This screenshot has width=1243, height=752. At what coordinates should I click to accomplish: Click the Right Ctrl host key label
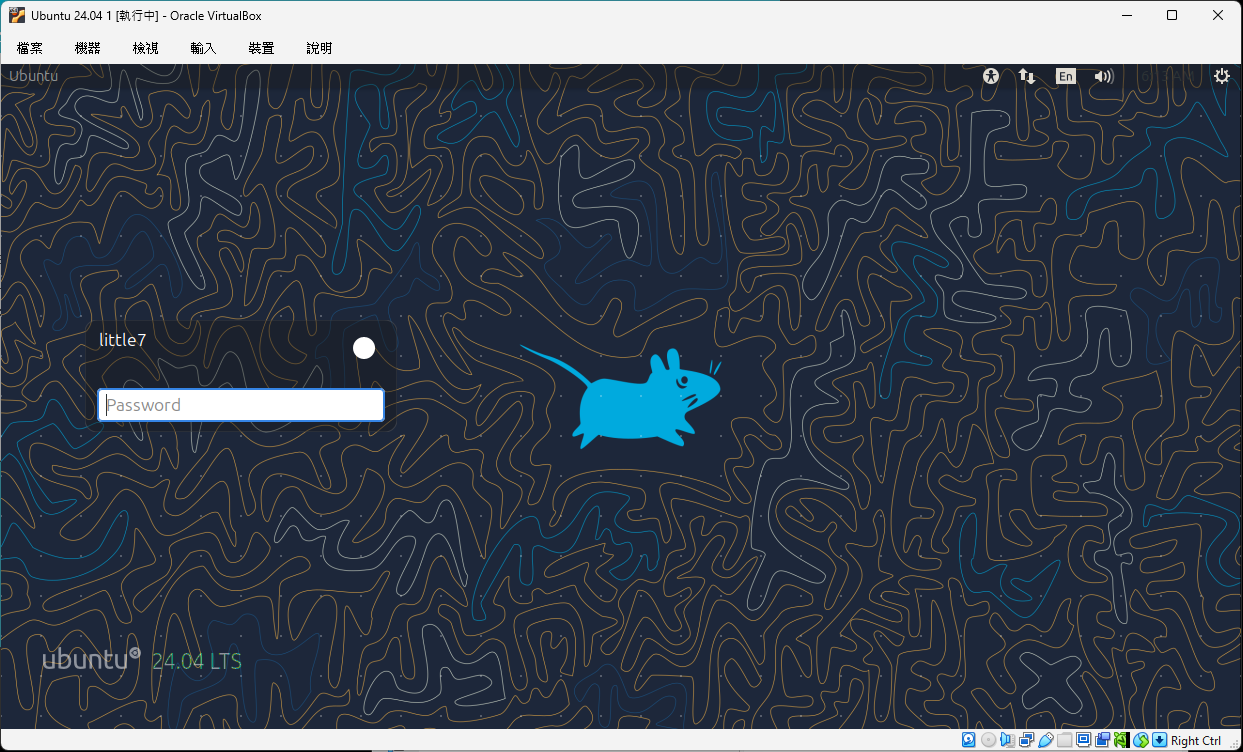1196,741
